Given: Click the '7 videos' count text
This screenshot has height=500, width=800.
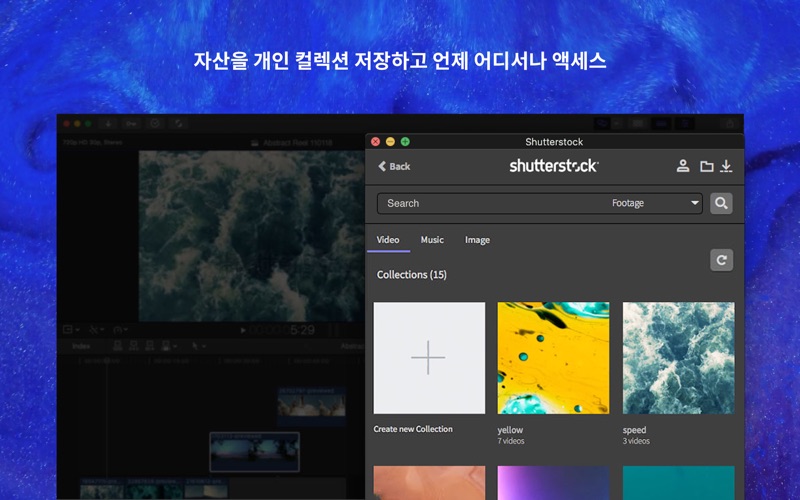Looking at the screenshot, I should tap(511, 441).
